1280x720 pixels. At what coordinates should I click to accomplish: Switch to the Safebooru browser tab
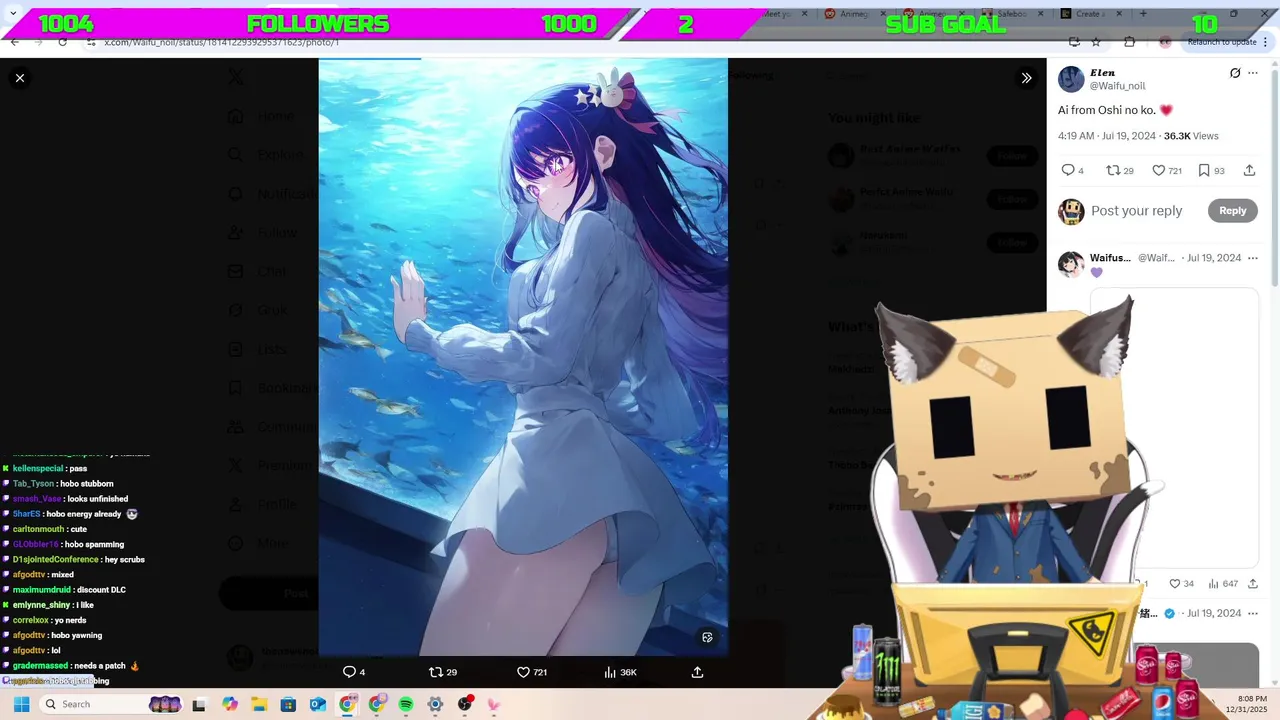pos(1014,14)
